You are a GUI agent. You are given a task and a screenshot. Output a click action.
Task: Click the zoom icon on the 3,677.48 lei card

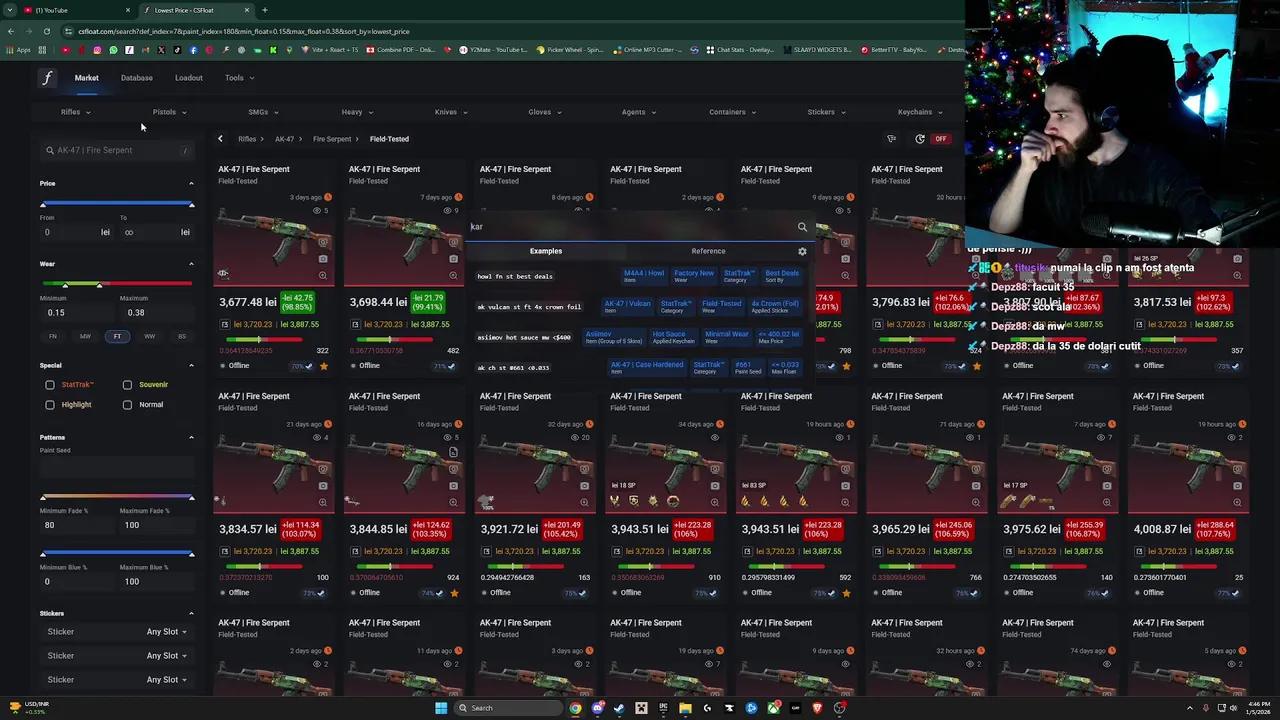[323, 275]
